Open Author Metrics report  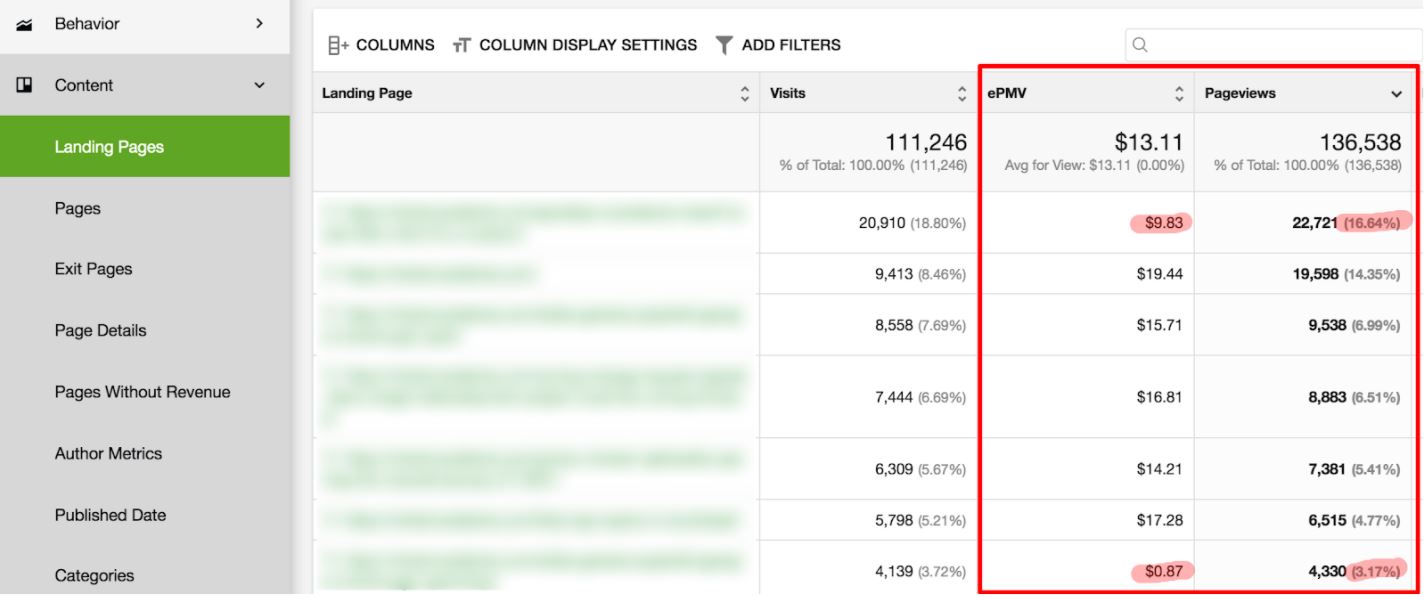108,453
